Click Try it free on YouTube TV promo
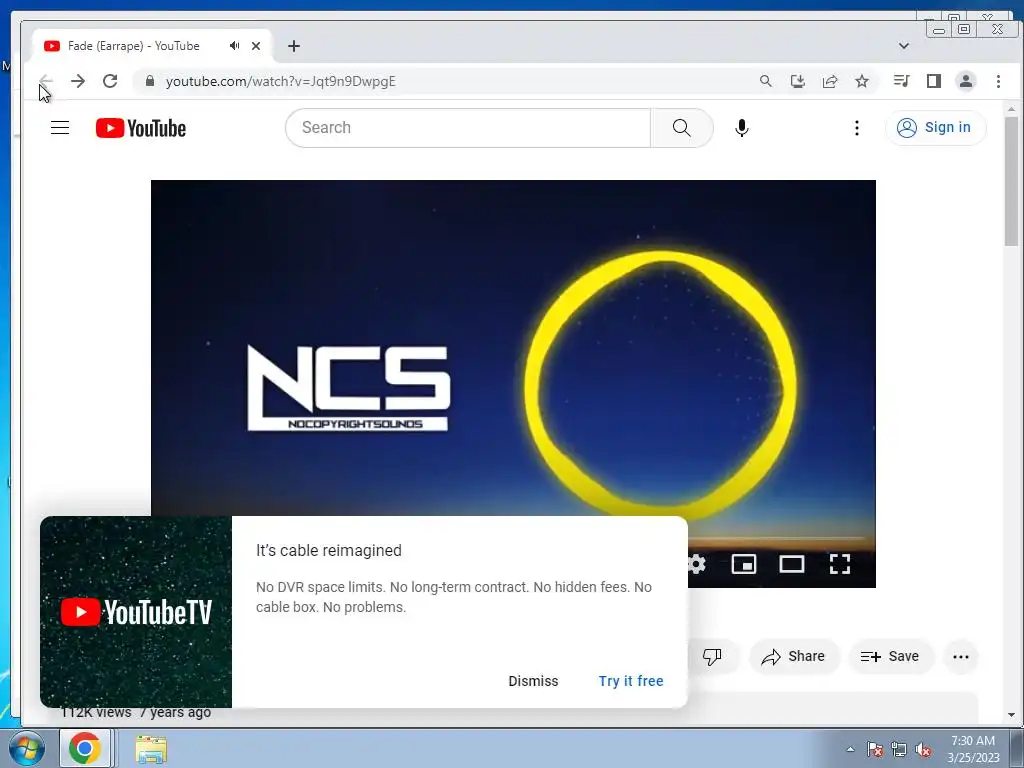This screenshot has height=768, width=1024. (631, 681)
